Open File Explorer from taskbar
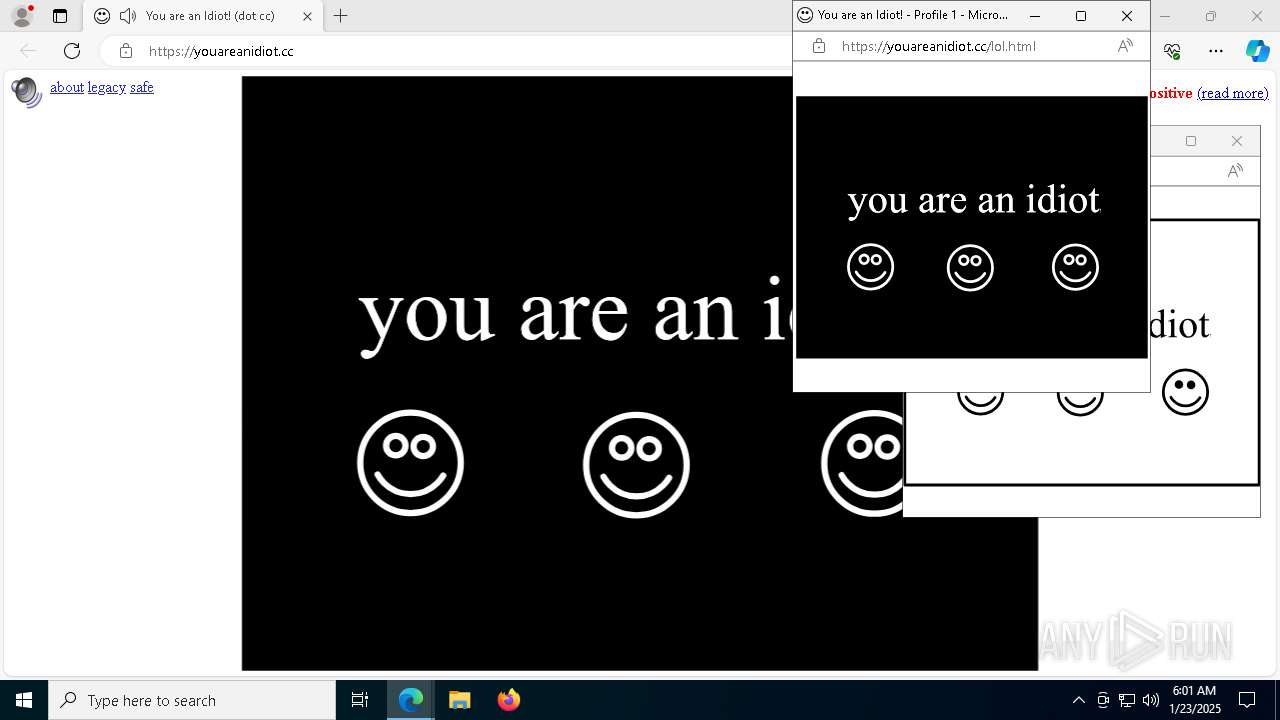The height and width of the screenshot is (720, 1280). coord(460,700)
